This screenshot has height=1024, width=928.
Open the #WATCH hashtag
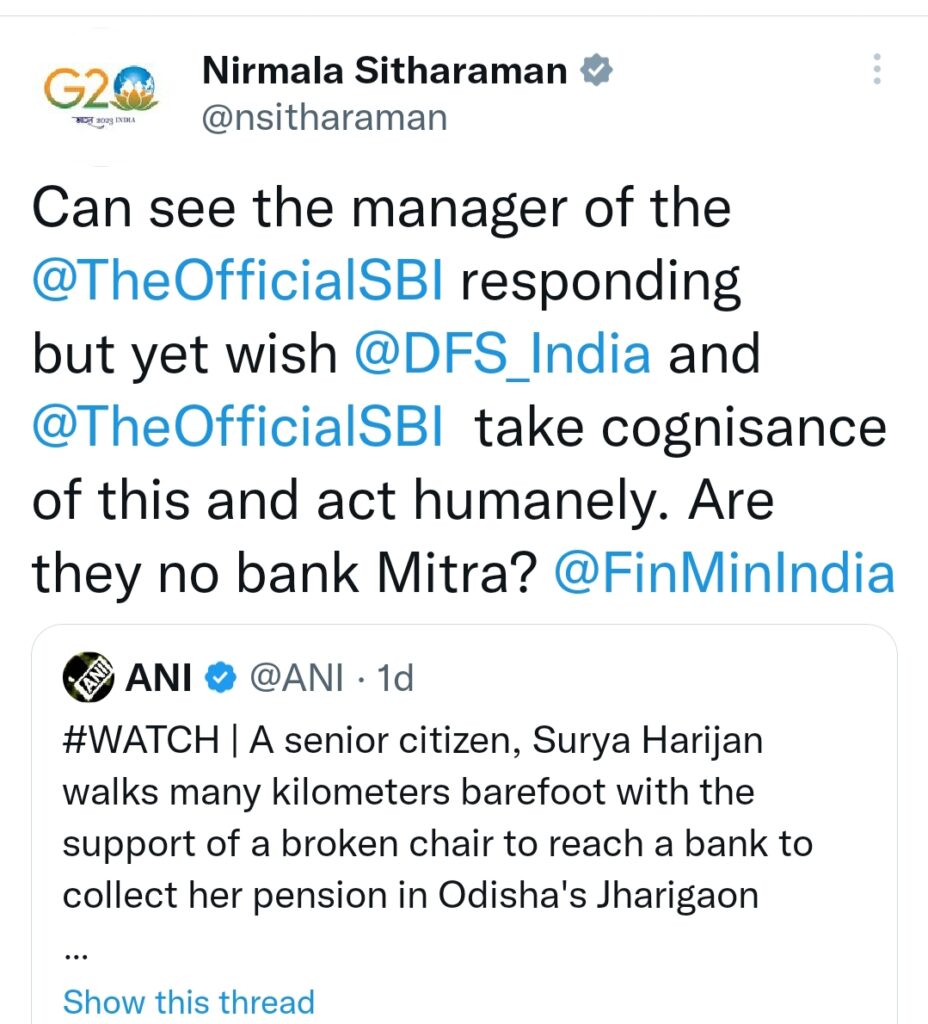pyautogui.click(x=140, y=741)
